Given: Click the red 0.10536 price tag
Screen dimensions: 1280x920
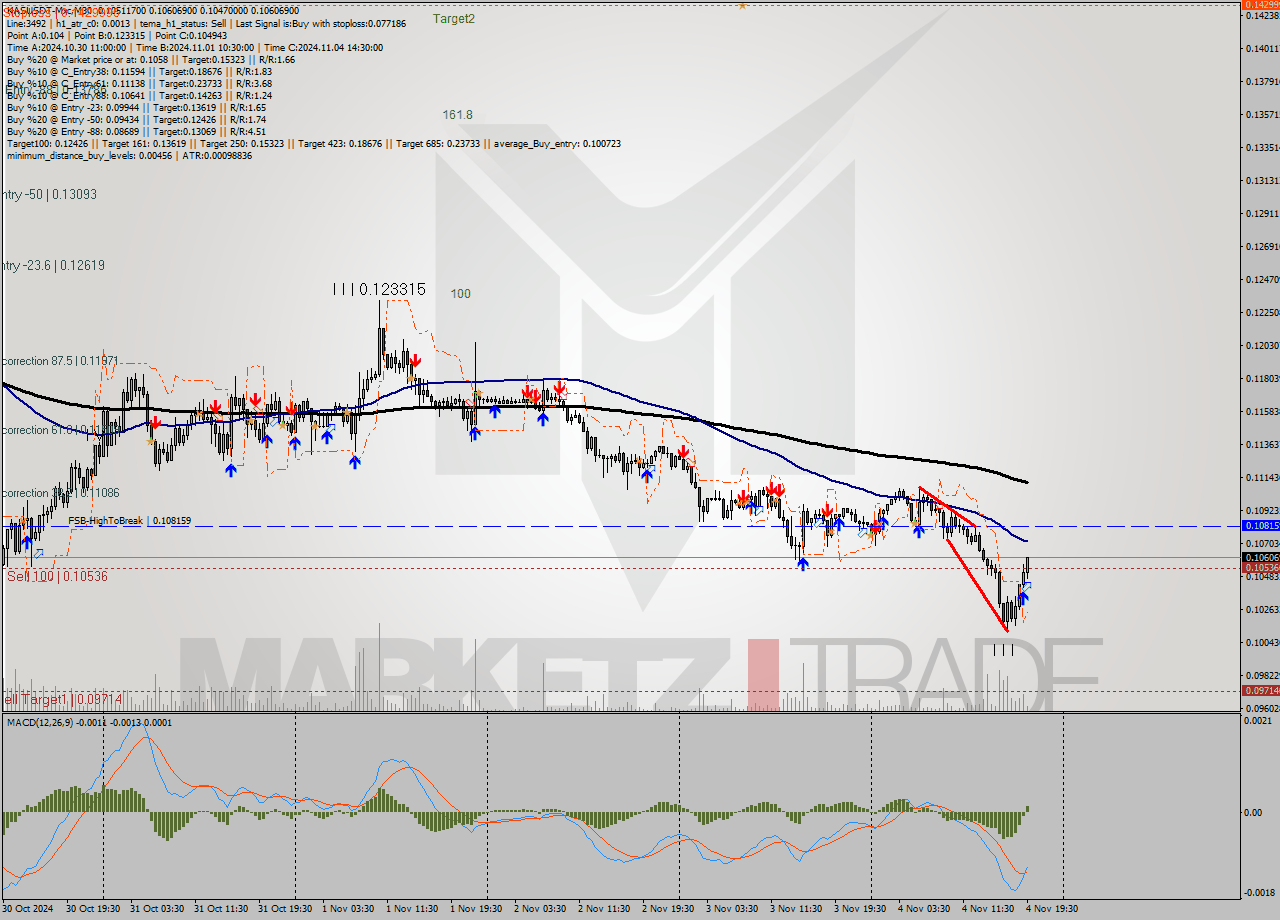Looking at the screenshot, I should (x=1260, y=568).
